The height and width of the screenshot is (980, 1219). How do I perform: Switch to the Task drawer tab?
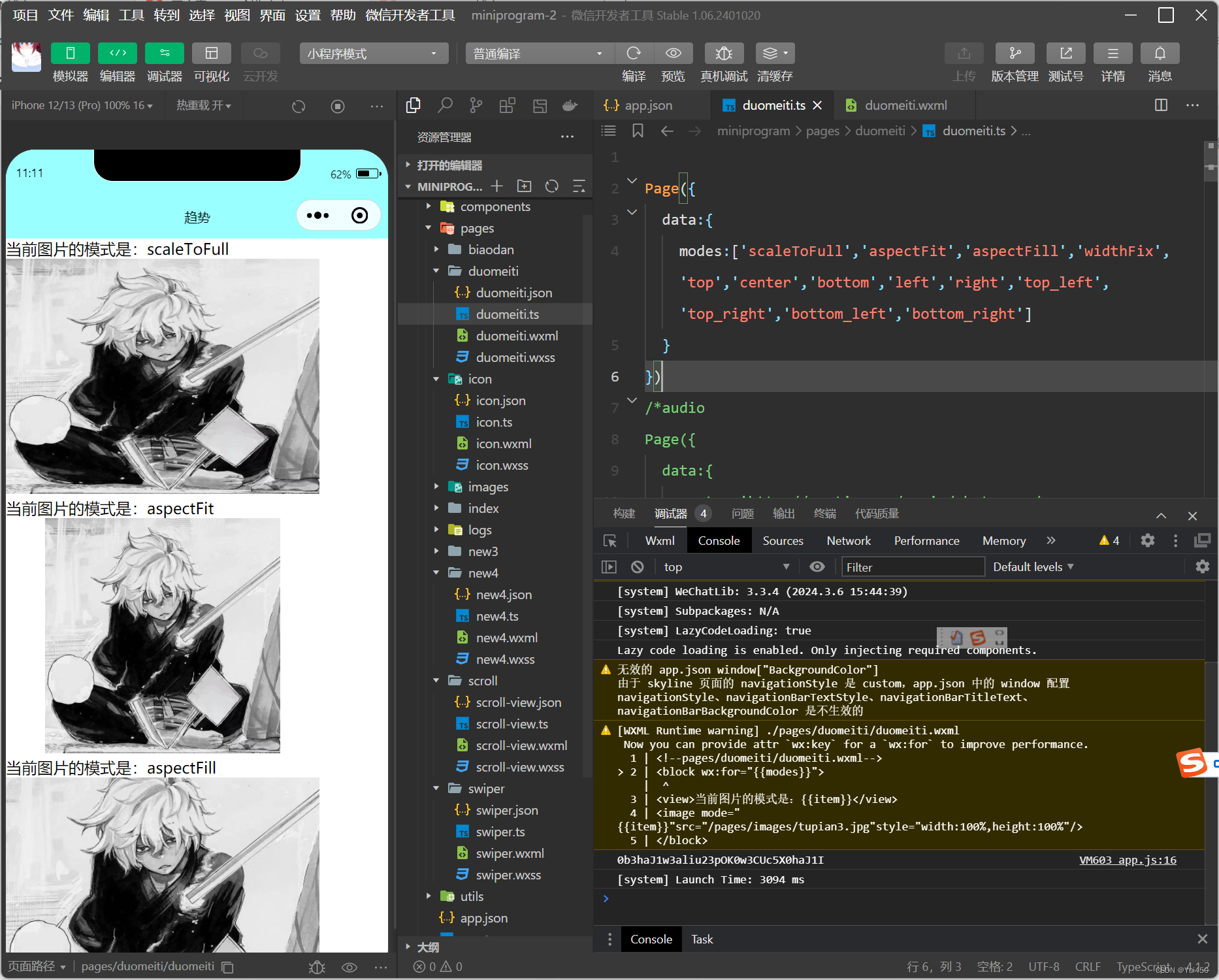click(702, 939)
